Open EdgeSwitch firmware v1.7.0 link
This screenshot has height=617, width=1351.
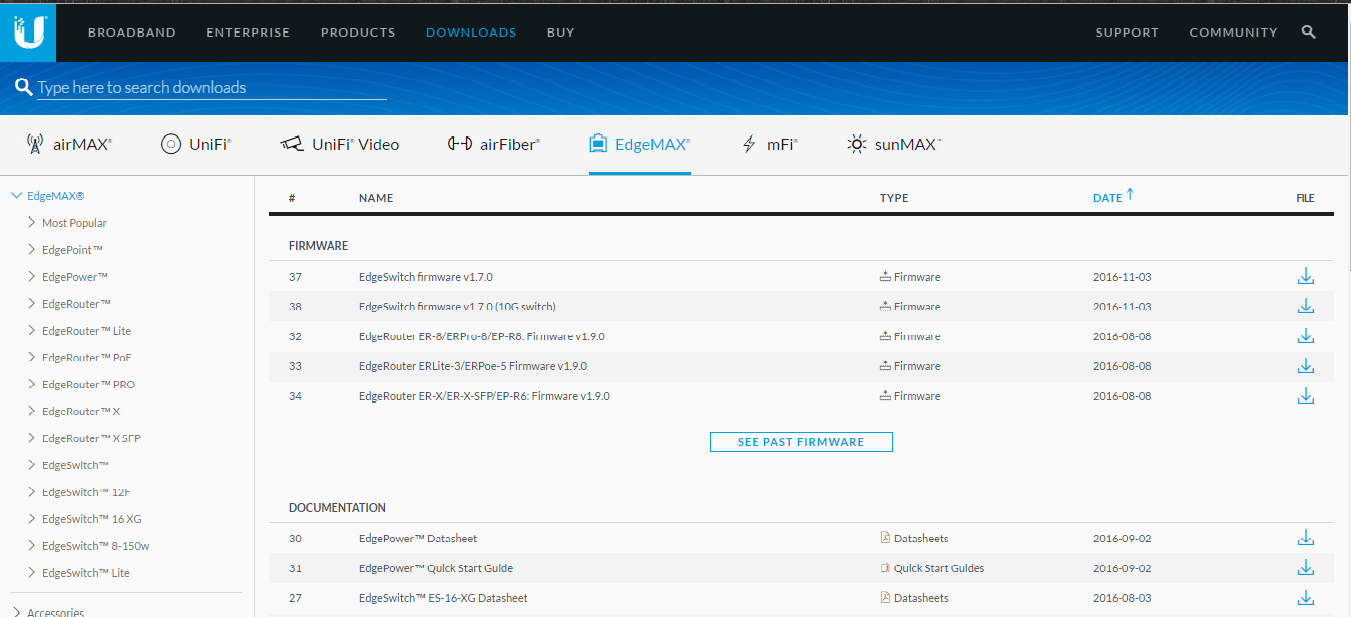[x=426, y=277]
